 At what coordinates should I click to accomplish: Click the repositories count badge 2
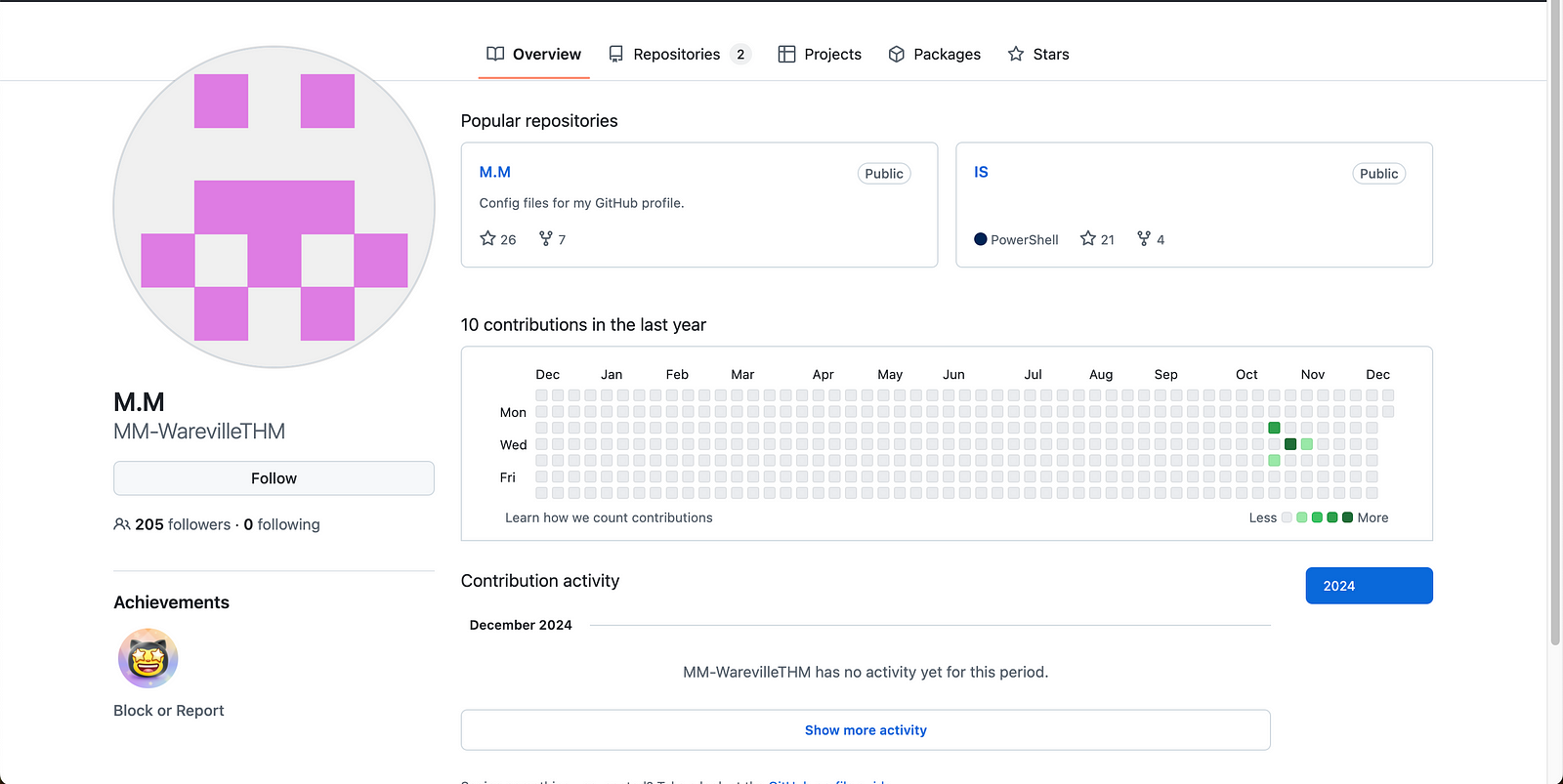(x=740, y=54)
